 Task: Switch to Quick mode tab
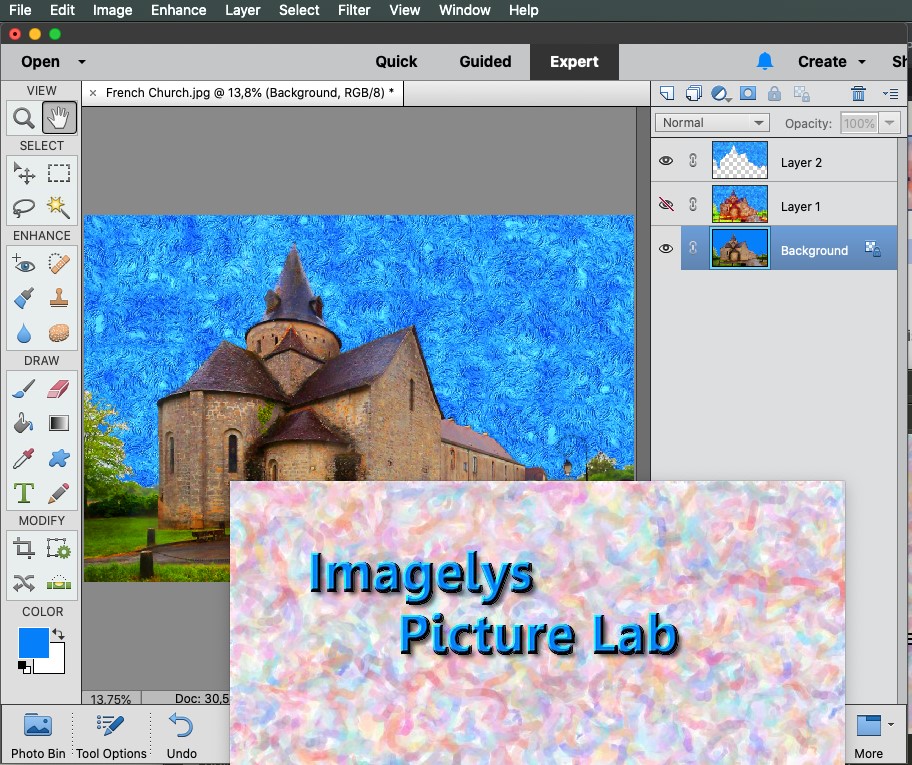point(396,62)
